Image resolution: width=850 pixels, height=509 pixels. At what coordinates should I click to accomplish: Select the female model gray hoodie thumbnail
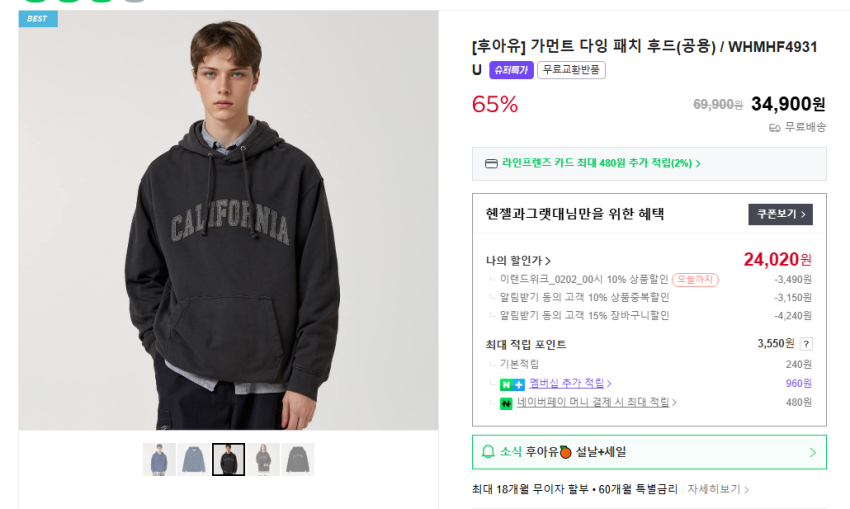263,459
